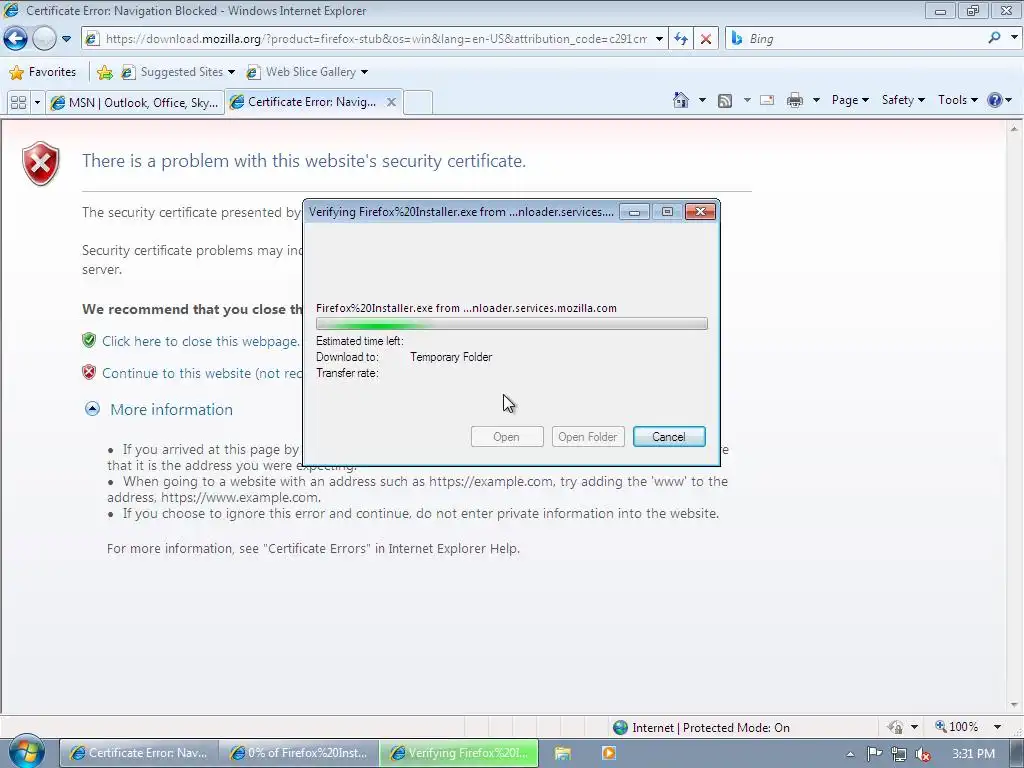Viewport: 1024px width, 768px height.
Task: Click the green shield close webpage icon
Action: pyautogui.click(x=89, y=340)
